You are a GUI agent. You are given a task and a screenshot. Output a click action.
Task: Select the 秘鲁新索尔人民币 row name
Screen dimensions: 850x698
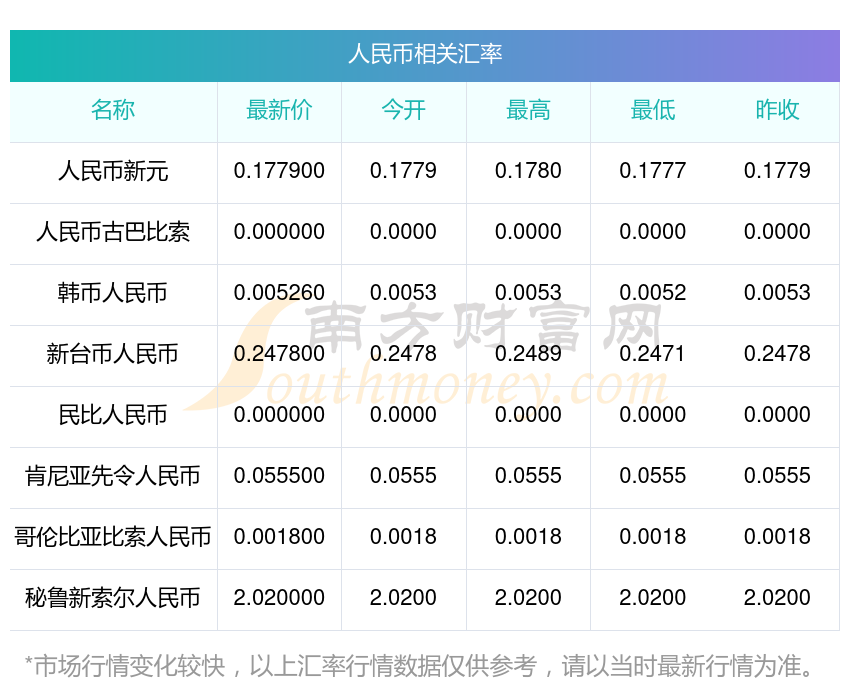tap(113, 598)
